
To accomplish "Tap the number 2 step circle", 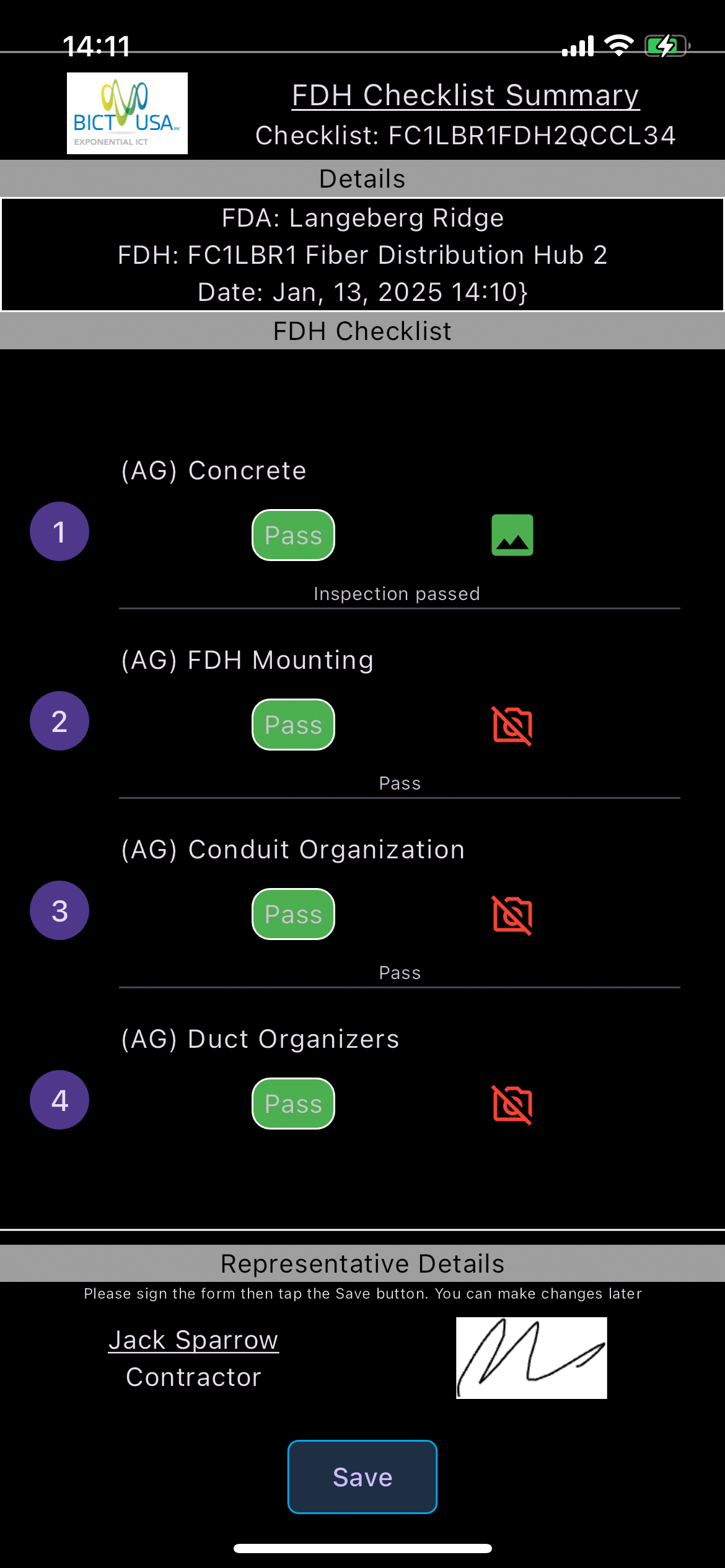I will (59, 721).
